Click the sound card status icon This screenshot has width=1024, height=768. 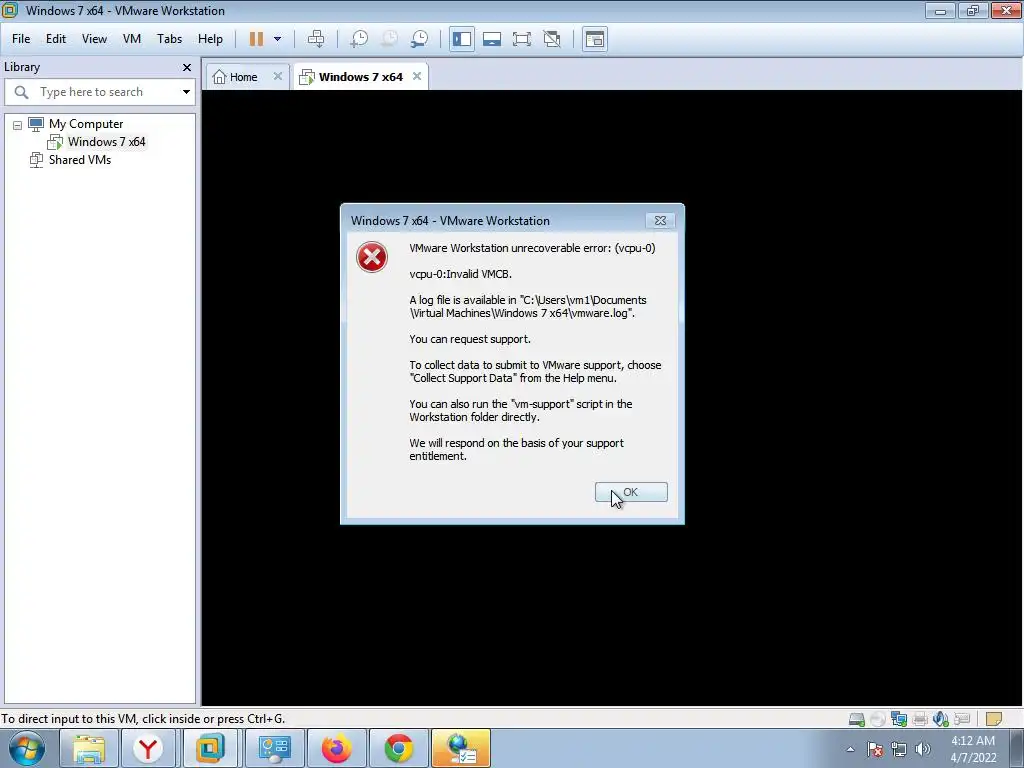[x=940, y=720]
